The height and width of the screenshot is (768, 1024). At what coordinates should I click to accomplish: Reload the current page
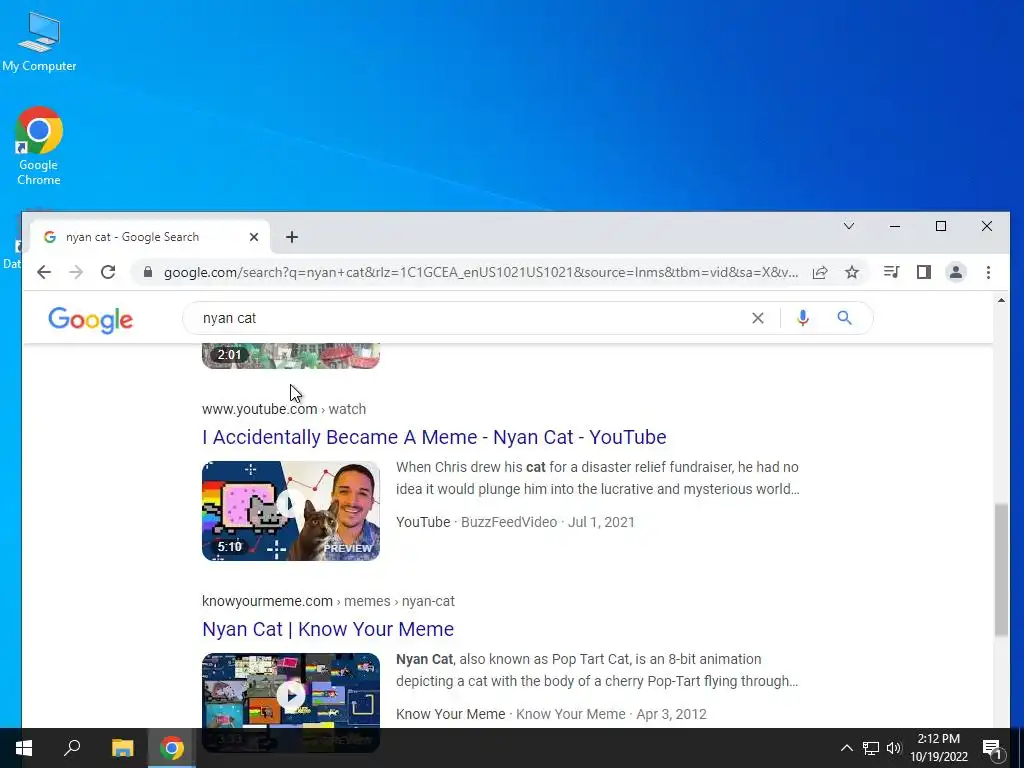click(x=108, y=272)
